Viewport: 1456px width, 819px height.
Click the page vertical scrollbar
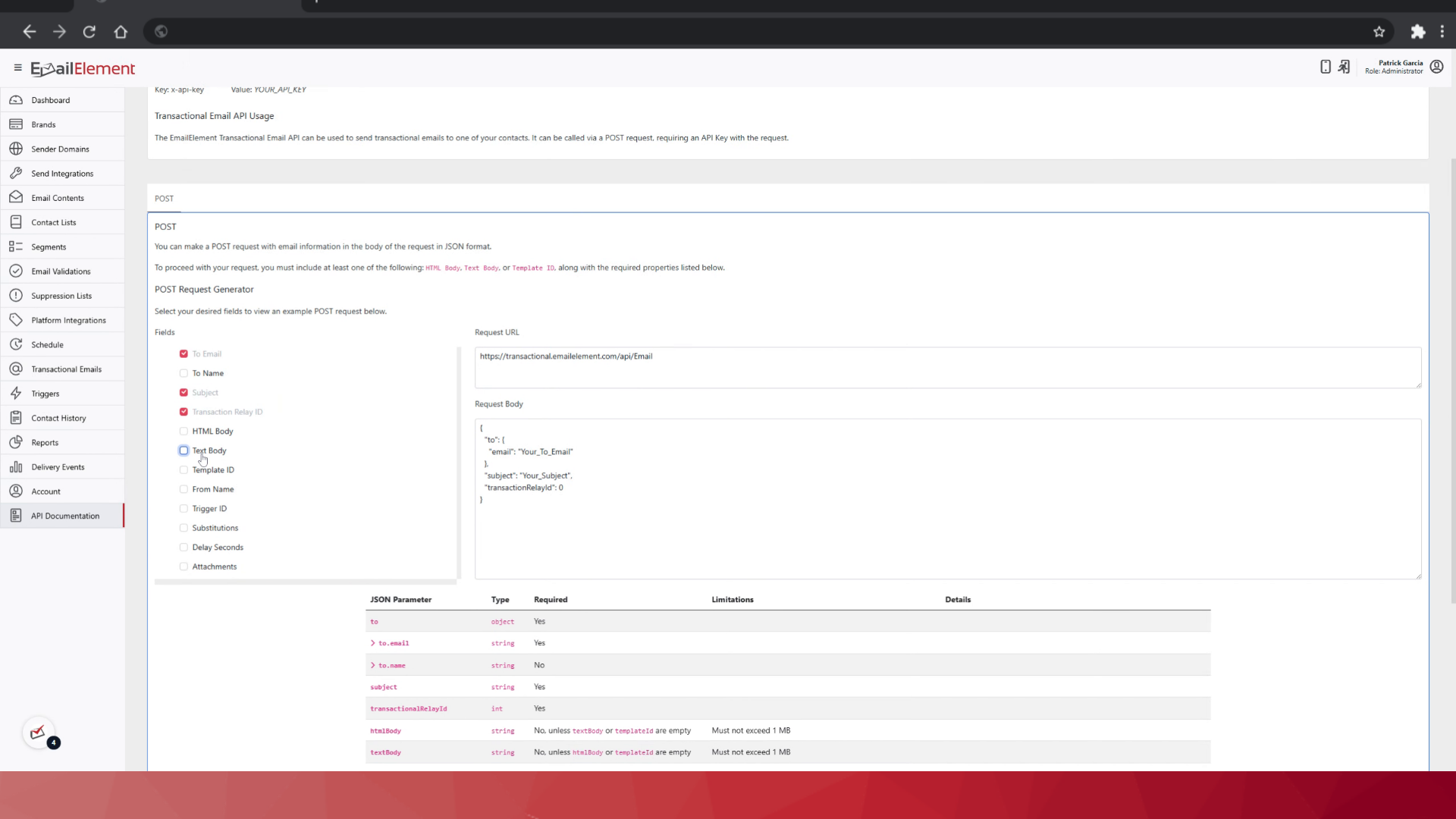click(x=1453, y=379)
